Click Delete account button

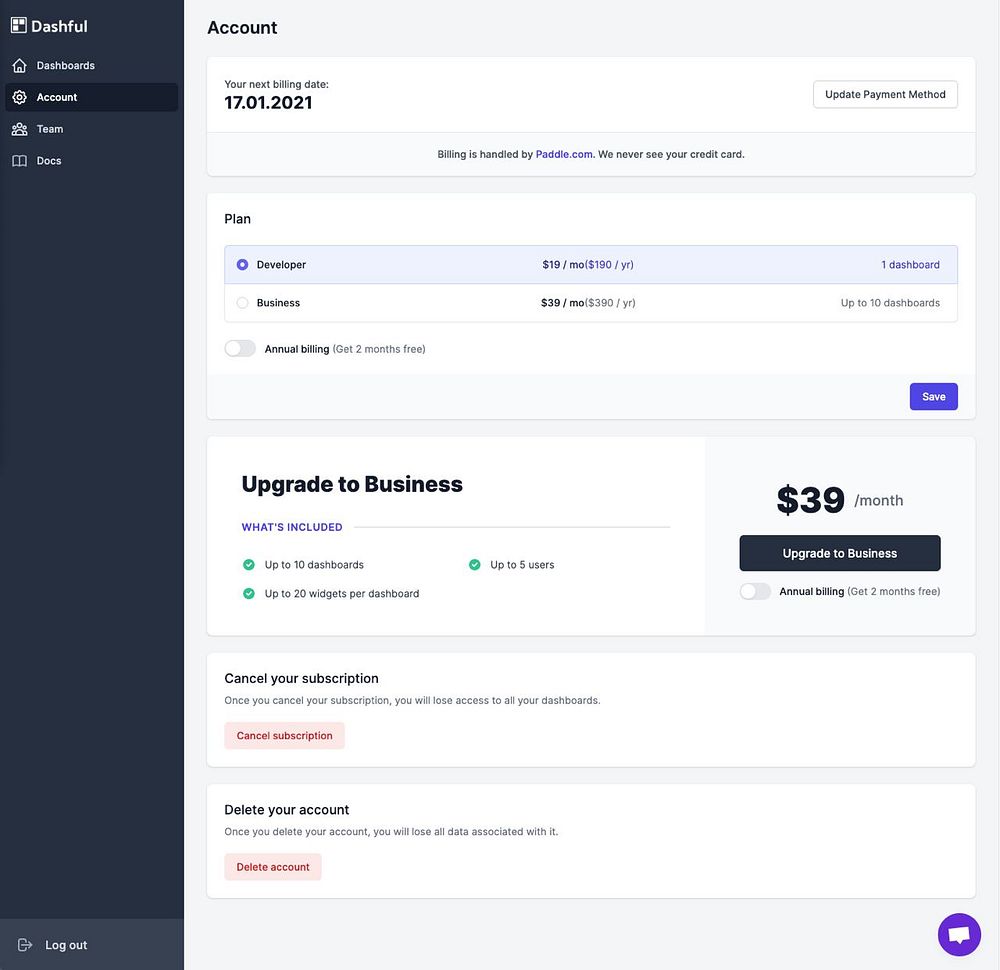pyautogui.click(x=273, y=867)
